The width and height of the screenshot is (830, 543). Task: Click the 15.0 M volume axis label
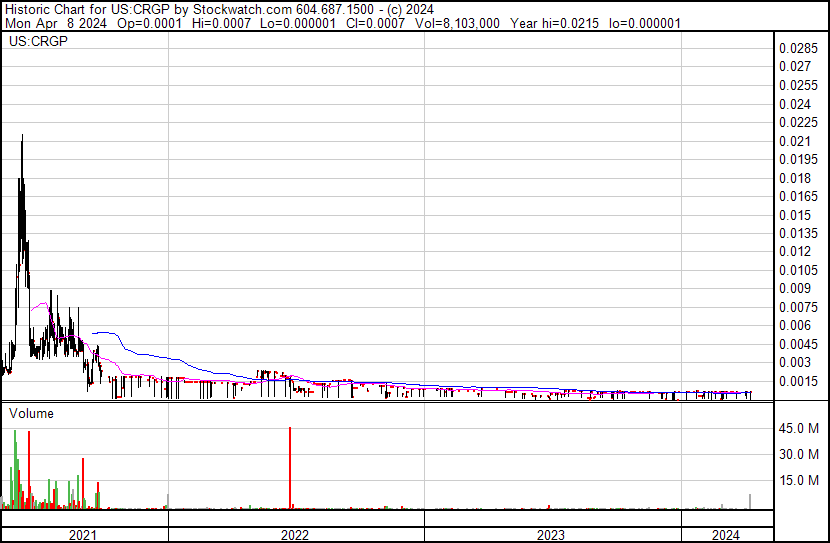point(800,480)
